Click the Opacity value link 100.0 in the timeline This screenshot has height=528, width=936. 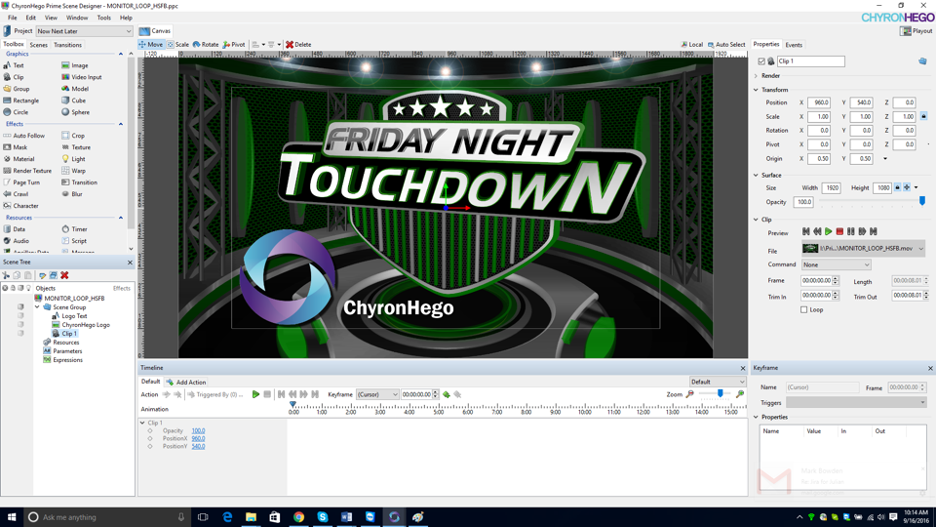pyautogui.click(x=198, y=431)
